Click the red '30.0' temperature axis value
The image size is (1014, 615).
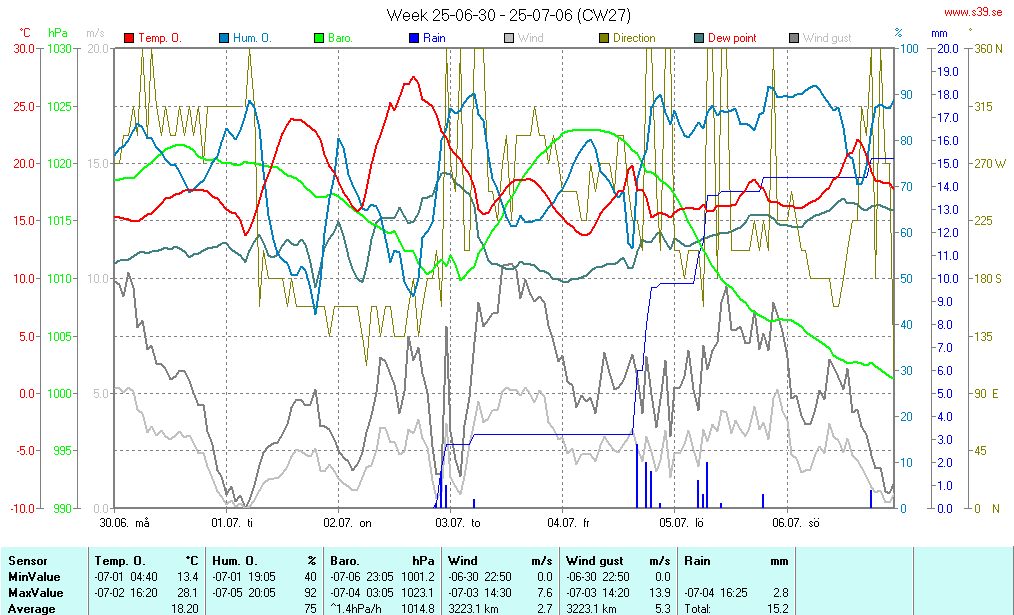pyautogui.click(x=24, y=49)
